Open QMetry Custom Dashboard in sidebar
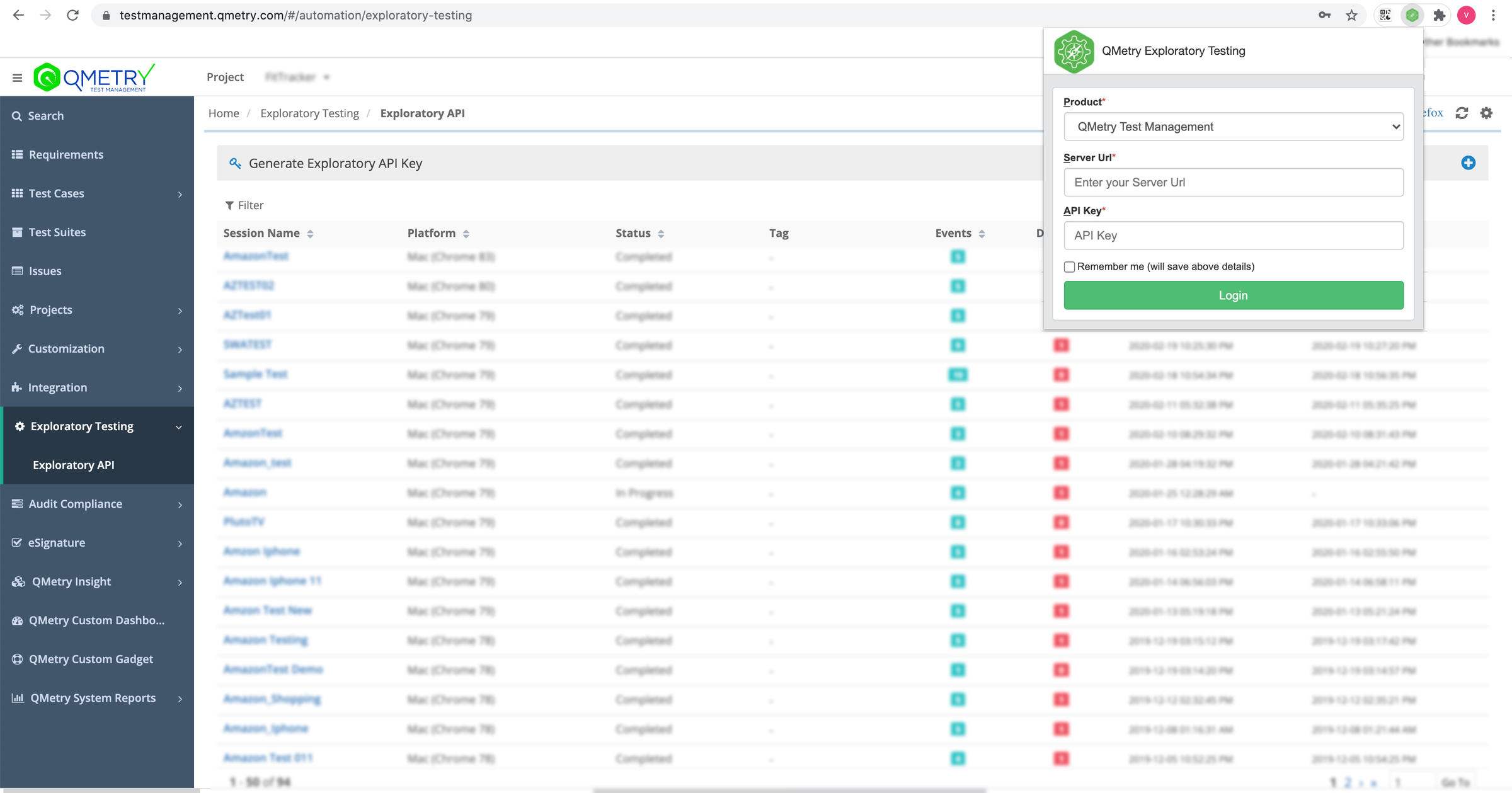Image resolution: width=1512 pixels, height=793 pixels. coord(97,620)
